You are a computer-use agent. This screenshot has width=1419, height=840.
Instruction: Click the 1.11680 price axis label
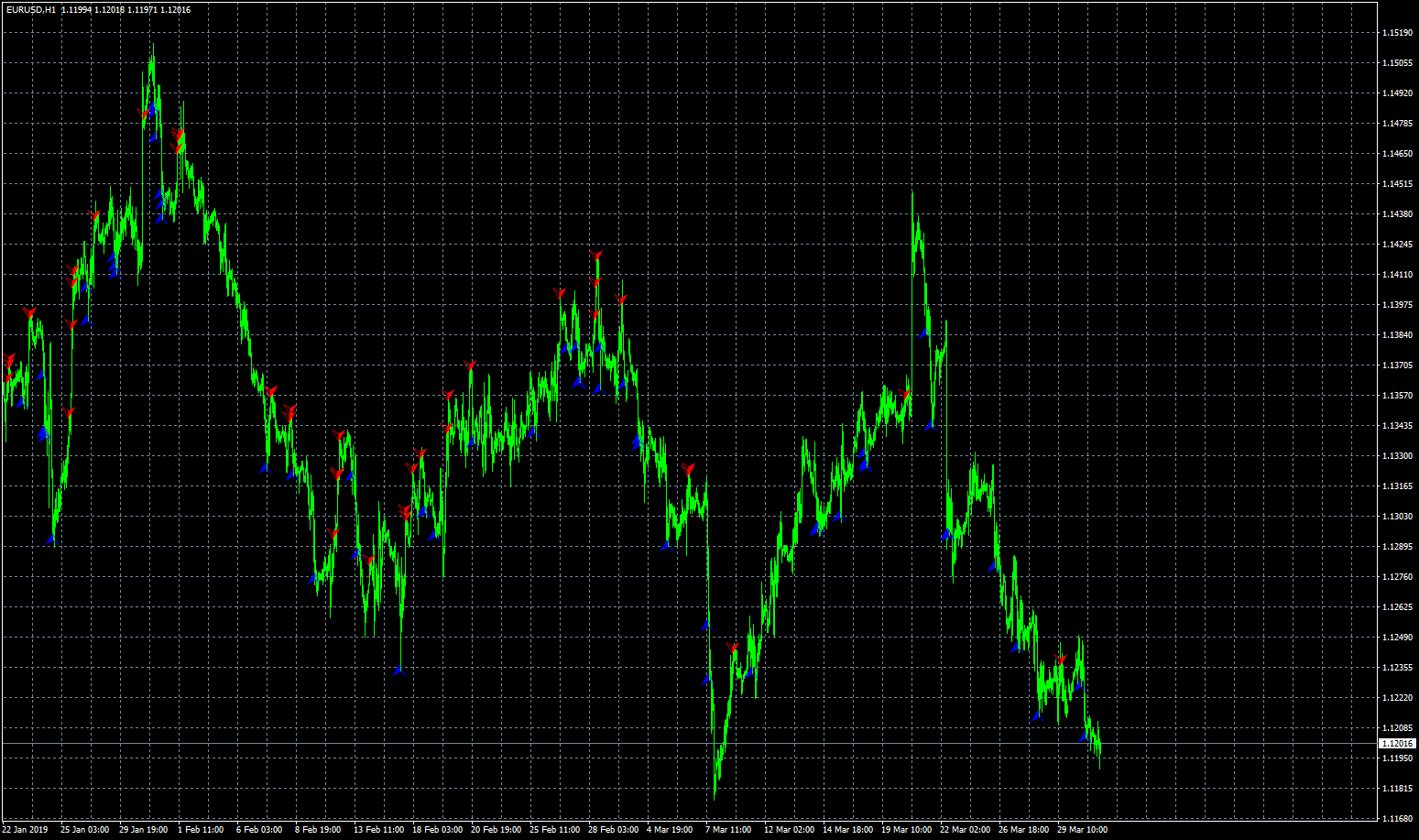click(x=1396, y=819)
